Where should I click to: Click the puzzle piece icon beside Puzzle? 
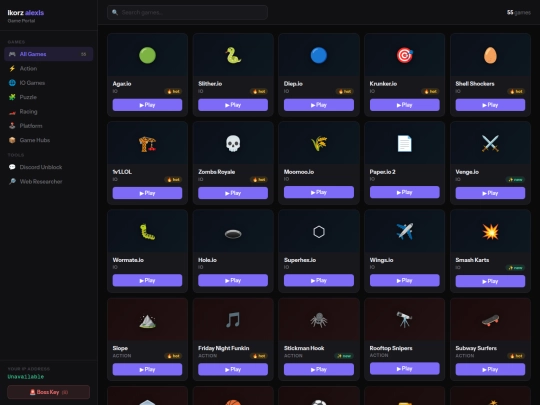coord(12,97)
